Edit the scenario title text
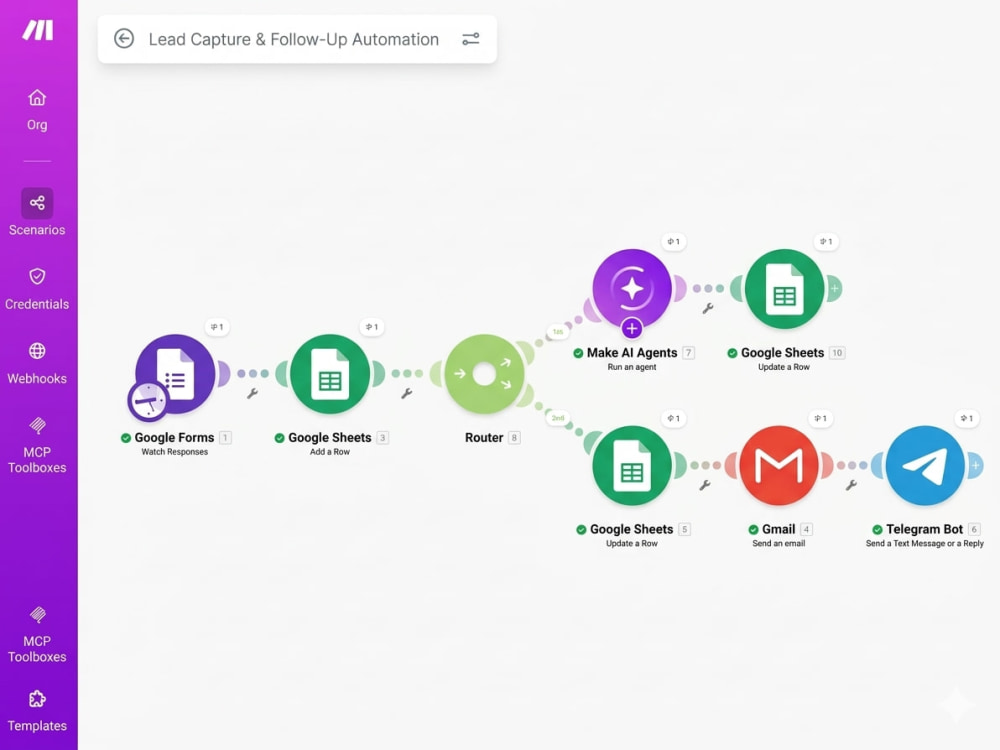This screenshot has height=750, width=1000. tap(293, 40)
